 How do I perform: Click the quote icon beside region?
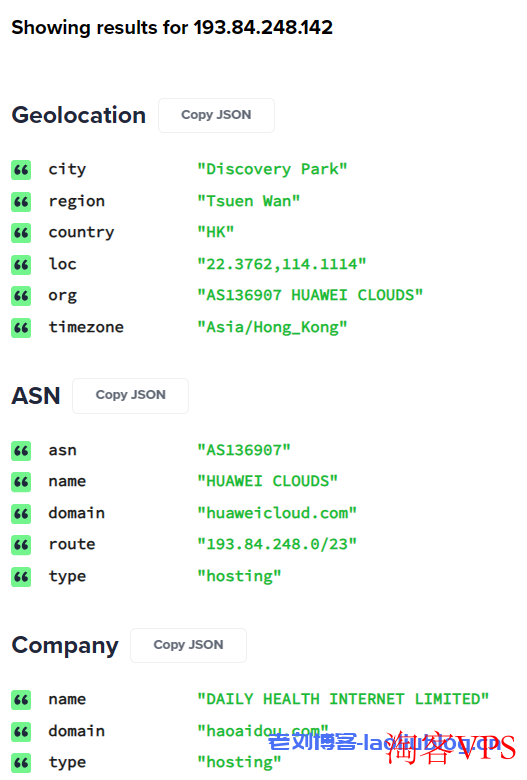(x=21, y=201)
